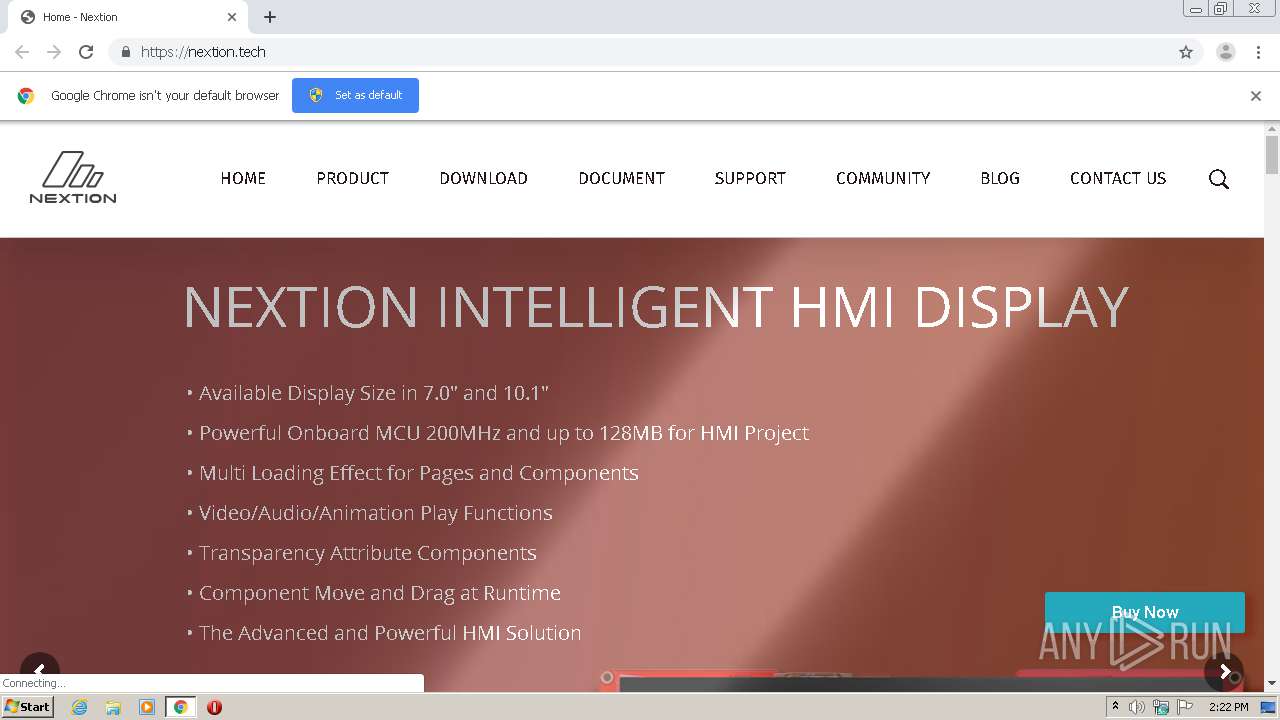This screenshot has width=1280, height=720.
Task: Open the CONTACT US page
Action: click(x=1118, y=178)
